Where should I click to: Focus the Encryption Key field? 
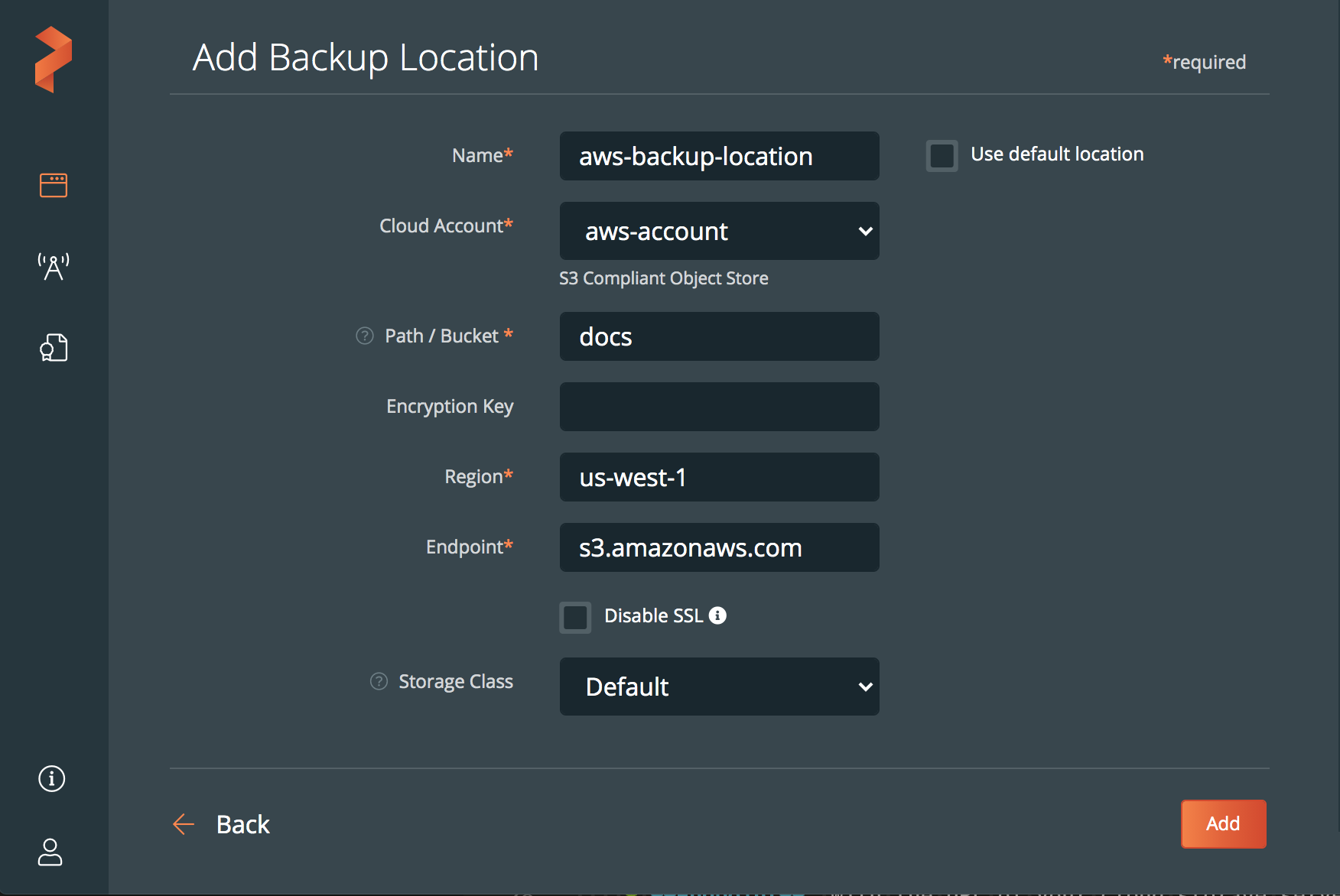(x=719, y=407)
